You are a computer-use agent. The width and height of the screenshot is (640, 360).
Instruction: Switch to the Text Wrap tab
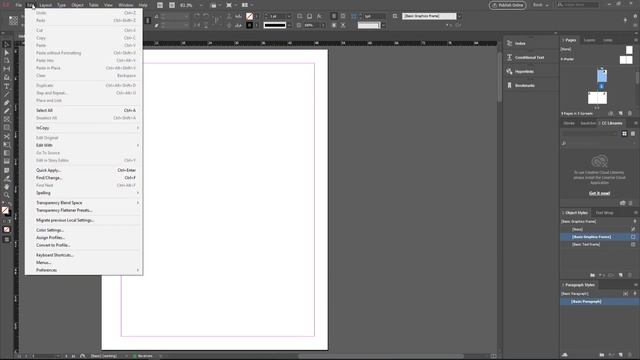pyautogui.click(x=604, y=213)
